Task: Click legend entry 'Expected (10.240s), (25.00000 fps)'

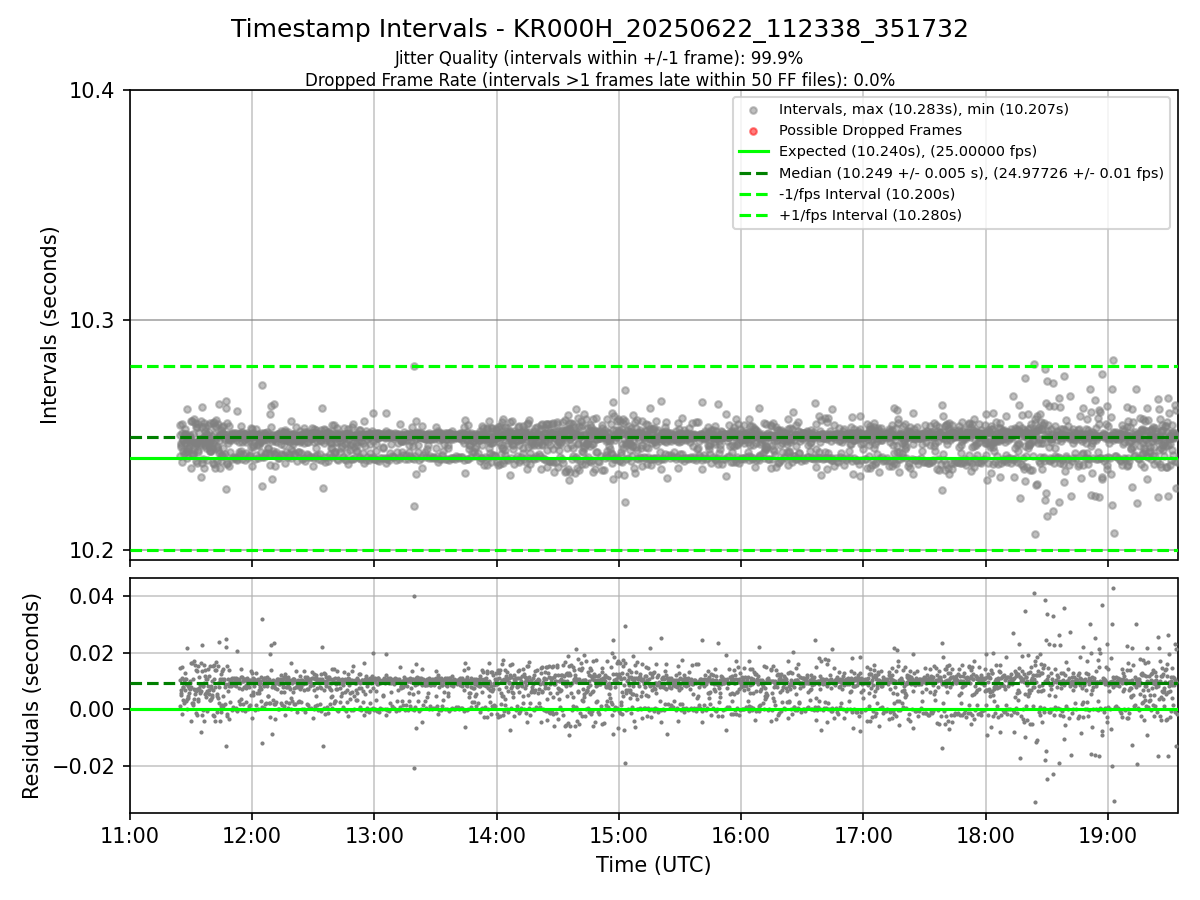Action: tap(908, 151)
